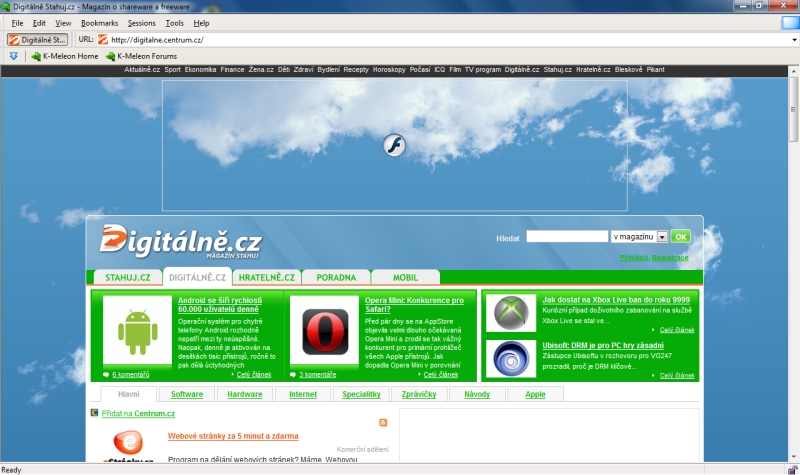The height and width of the screenshot is (475, 800).
Task: Switch to the PORADNA site tab
Action: [x=336, y=278]
